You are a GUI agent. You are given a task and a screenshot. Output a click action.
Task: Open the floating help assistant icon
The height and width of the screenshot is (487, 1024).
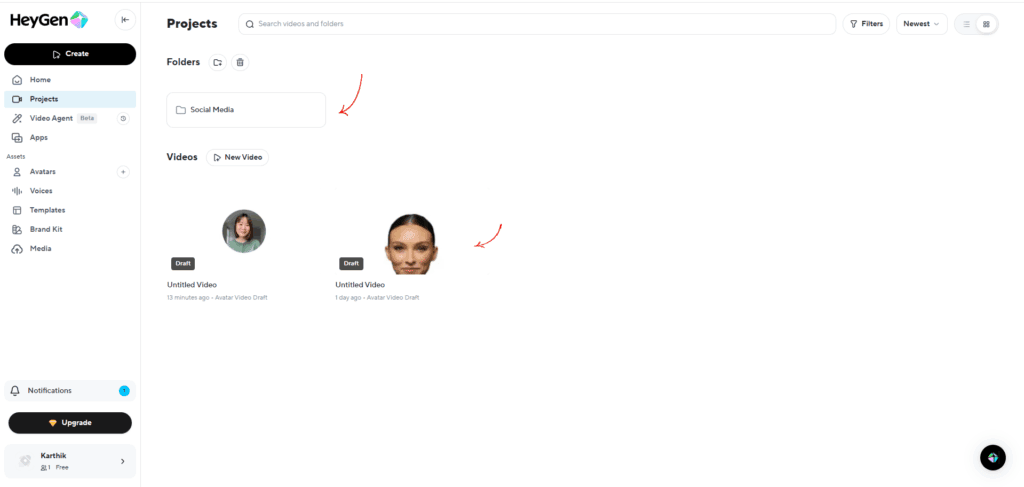(x=993, y=458)
